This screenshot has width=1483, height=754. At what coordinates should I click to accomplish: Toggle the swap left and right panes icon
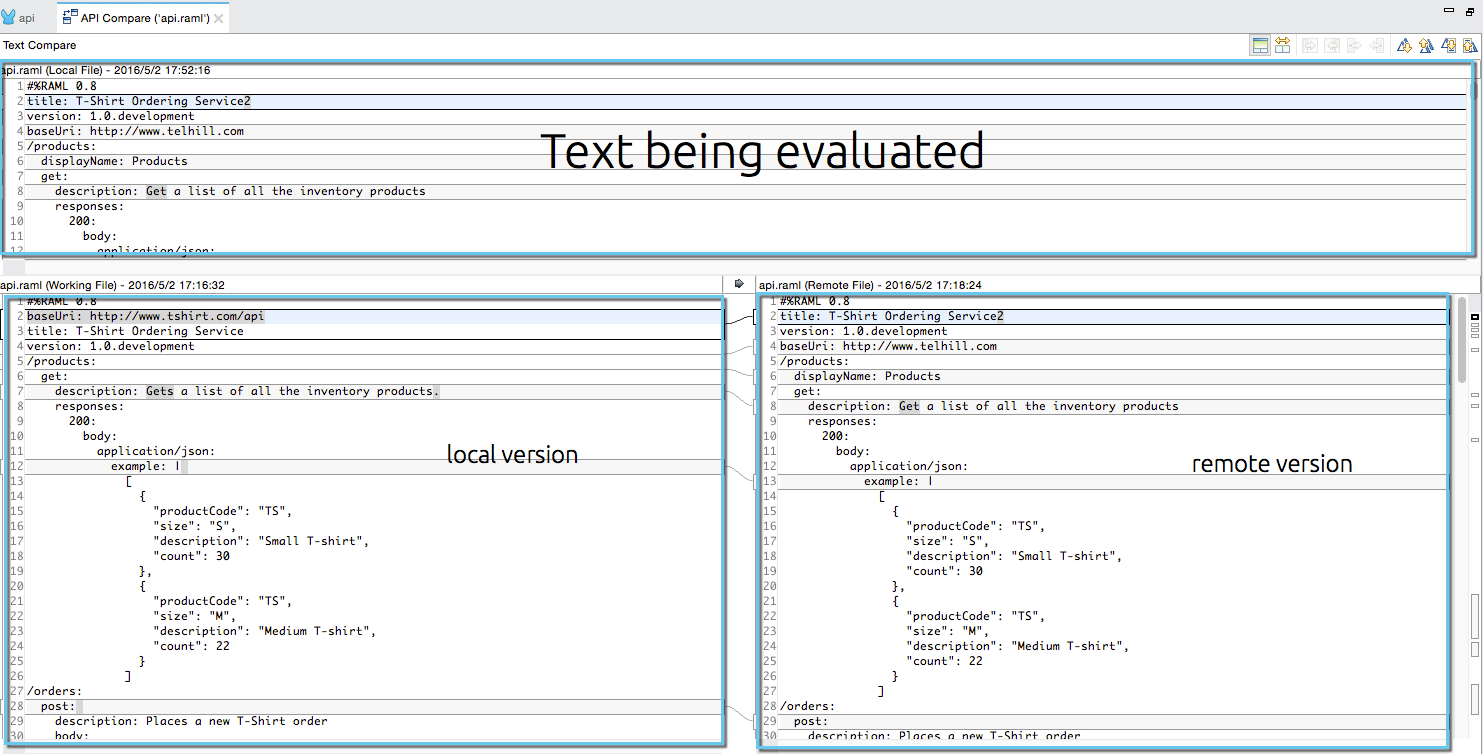1283,44
